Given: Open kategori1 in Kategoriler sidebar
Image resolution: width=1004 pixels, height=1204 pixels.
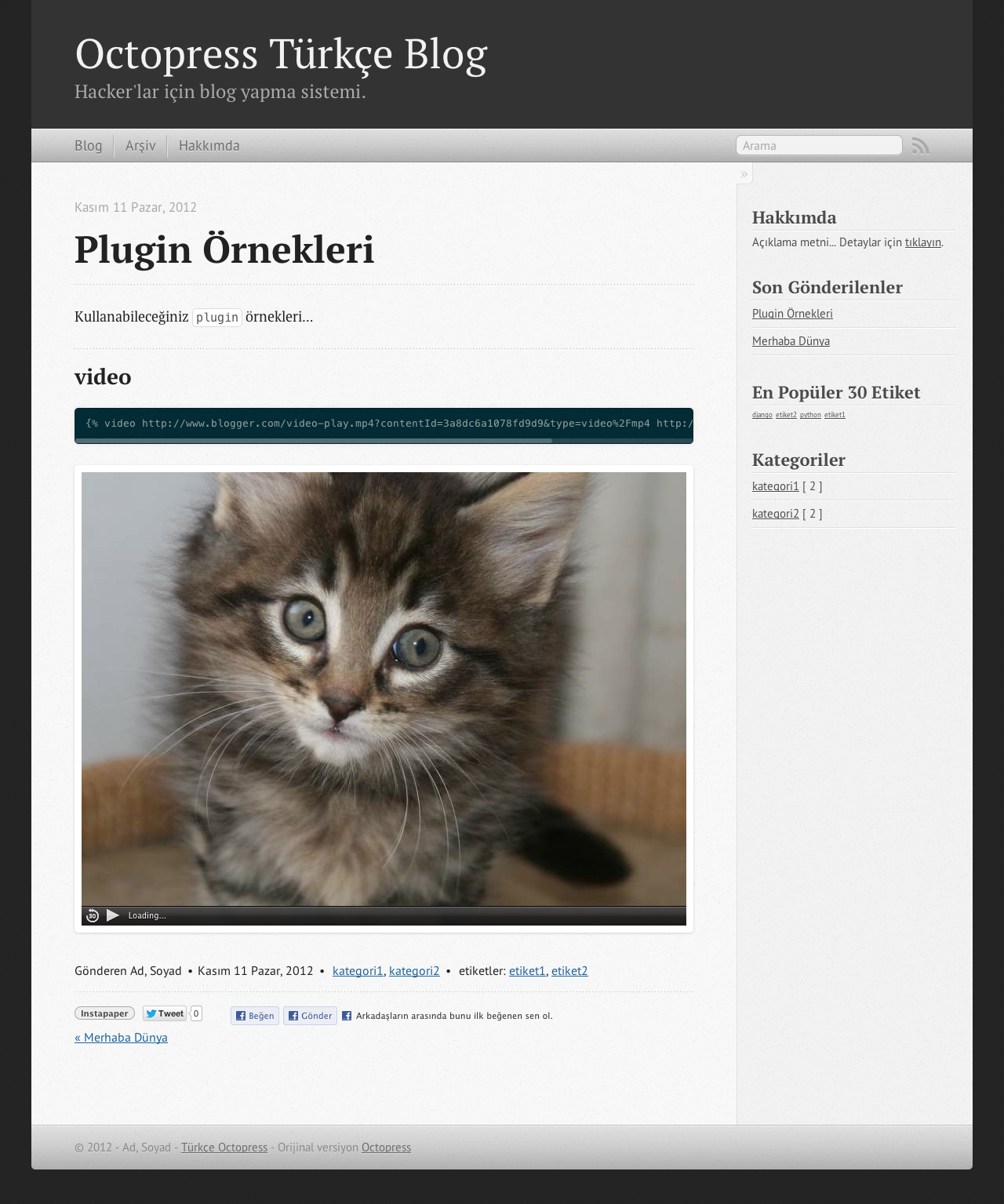Looking at the screenshot, I should pos(776,486).
